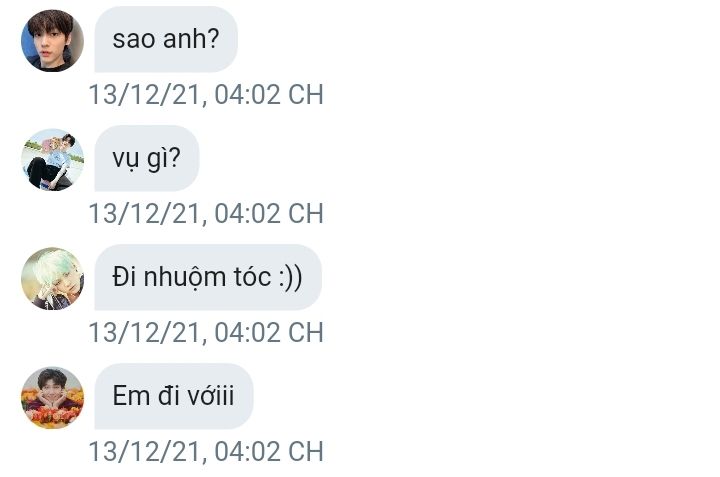This screenshot has width=720, height=477.
Task: Tap the time 04:02 CH under "Em đi vớiii"
Action: pos(269,451)
